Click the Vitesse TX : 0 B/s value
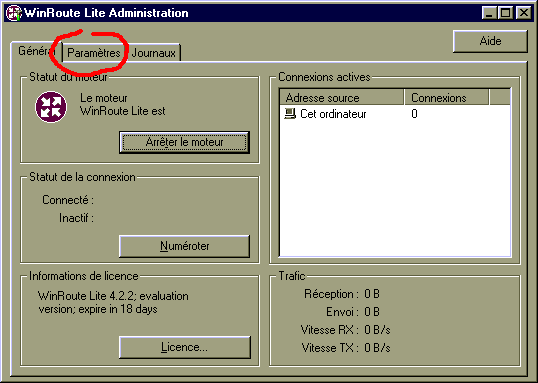Viewport: 538px width, 383px height. click(x=377, y=348)
